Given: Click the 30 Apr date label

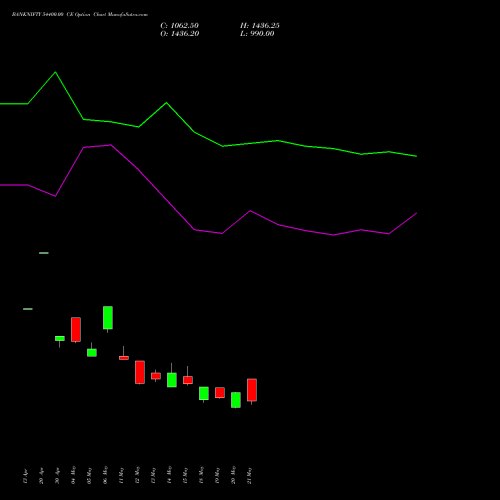Looking at the screenshot, I should pyautogui.click(x=57, y=476).
